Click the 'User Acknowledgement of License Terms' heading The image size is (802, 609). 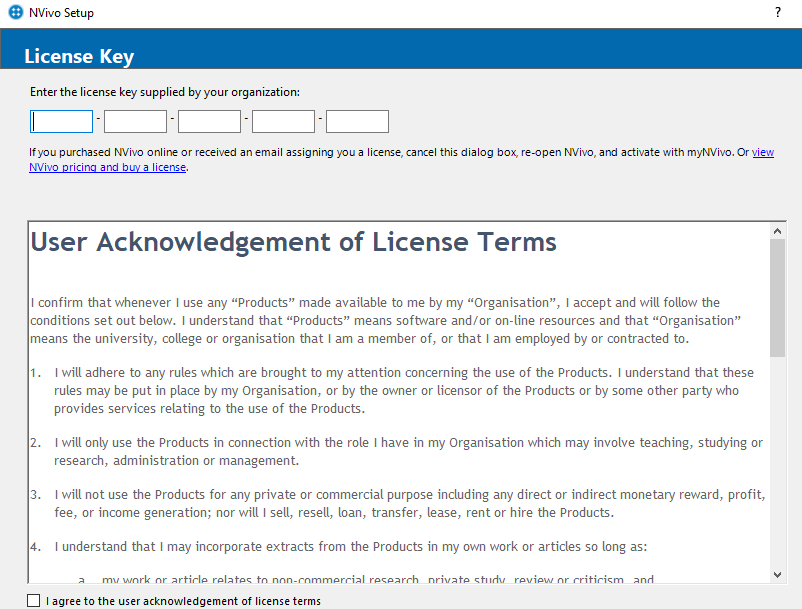[294, 242]
